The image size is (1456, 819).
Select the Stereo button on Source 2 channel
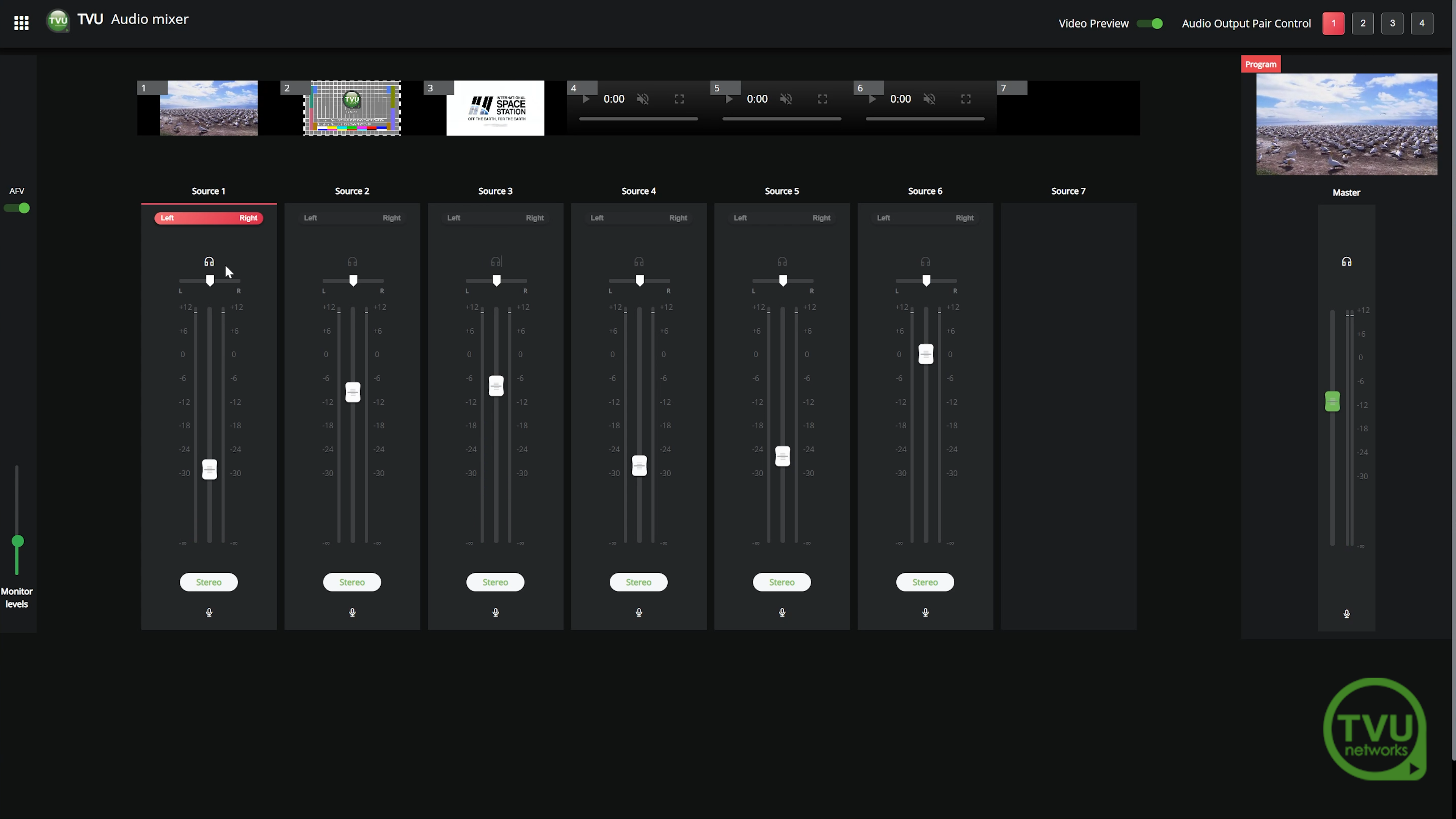(352, 581)
